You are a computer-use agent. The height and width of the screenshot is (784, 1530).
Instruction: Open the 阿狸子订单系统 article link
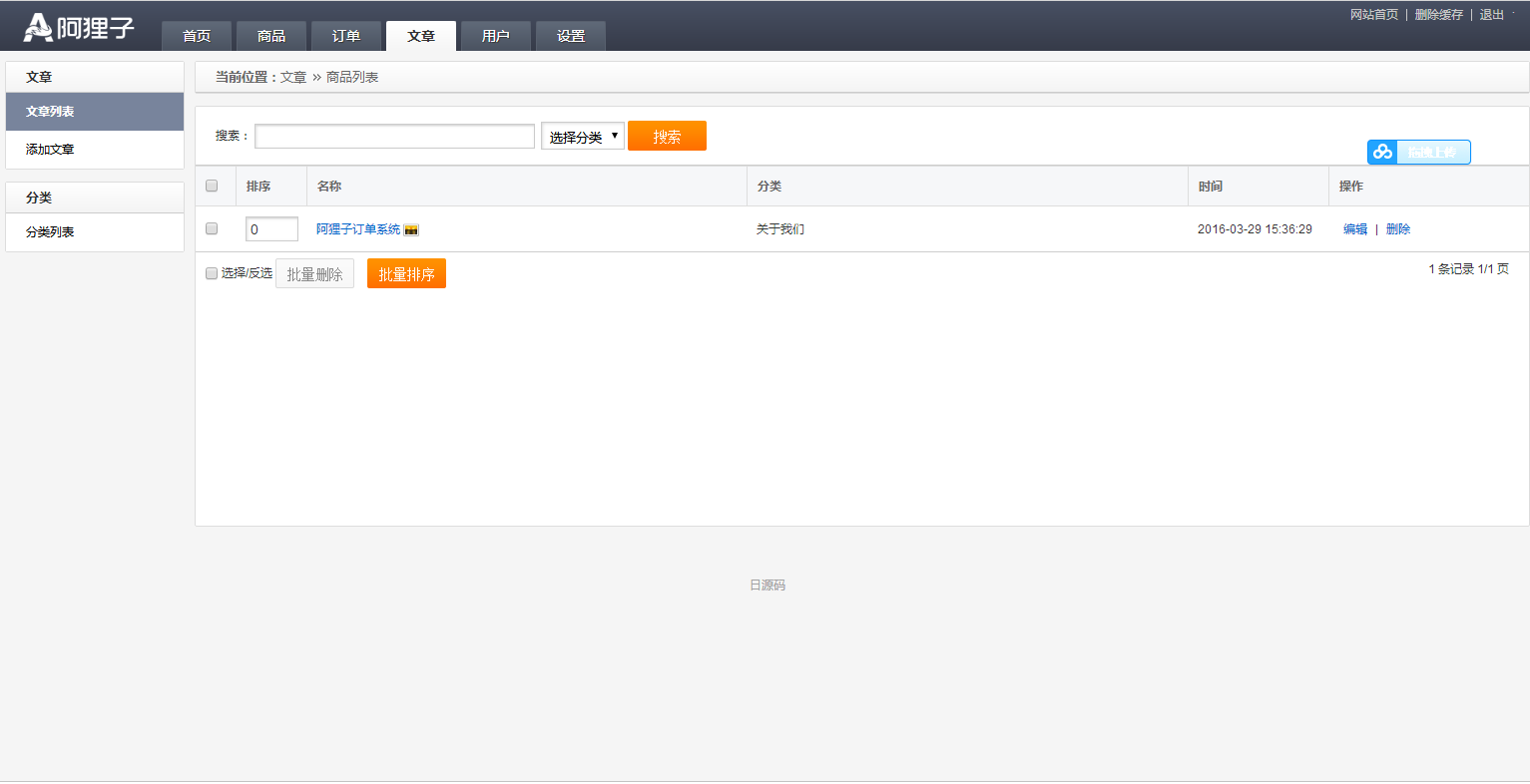point(357,229)
